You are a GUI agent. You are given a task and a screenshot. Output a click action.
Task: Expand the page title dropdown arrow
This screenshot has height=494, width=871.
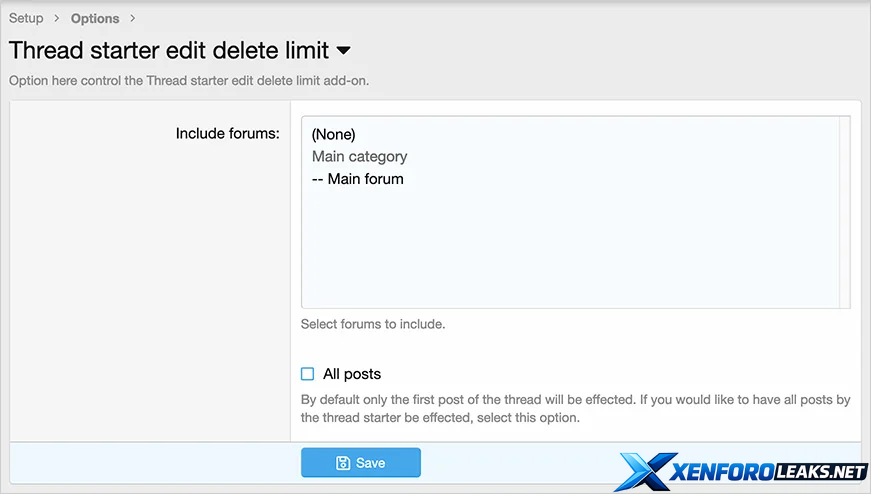[x=343, y=50]
